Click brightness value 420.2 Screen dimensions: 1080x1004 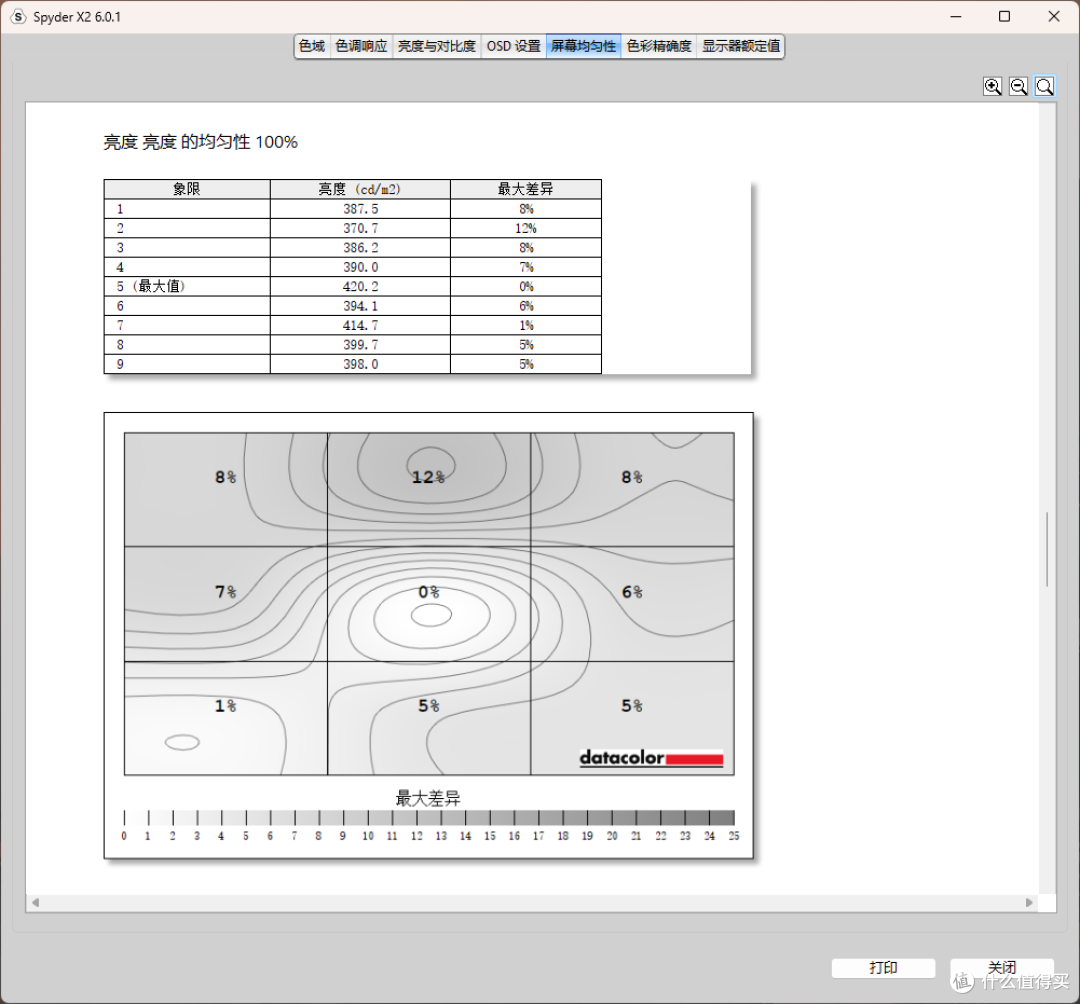360,286
